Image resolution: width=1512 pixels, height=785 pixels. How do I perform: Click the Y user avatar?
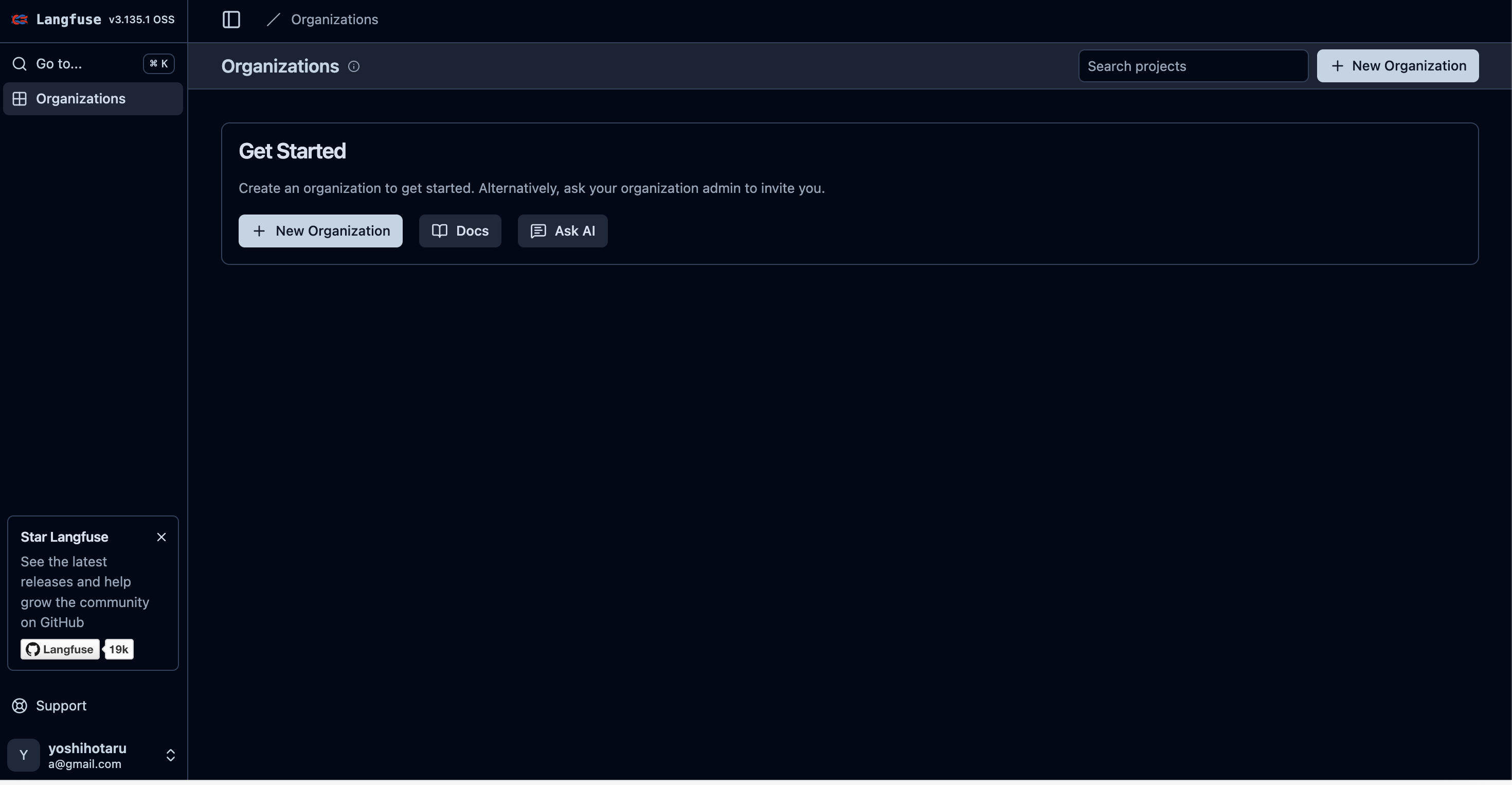point(24,755)
